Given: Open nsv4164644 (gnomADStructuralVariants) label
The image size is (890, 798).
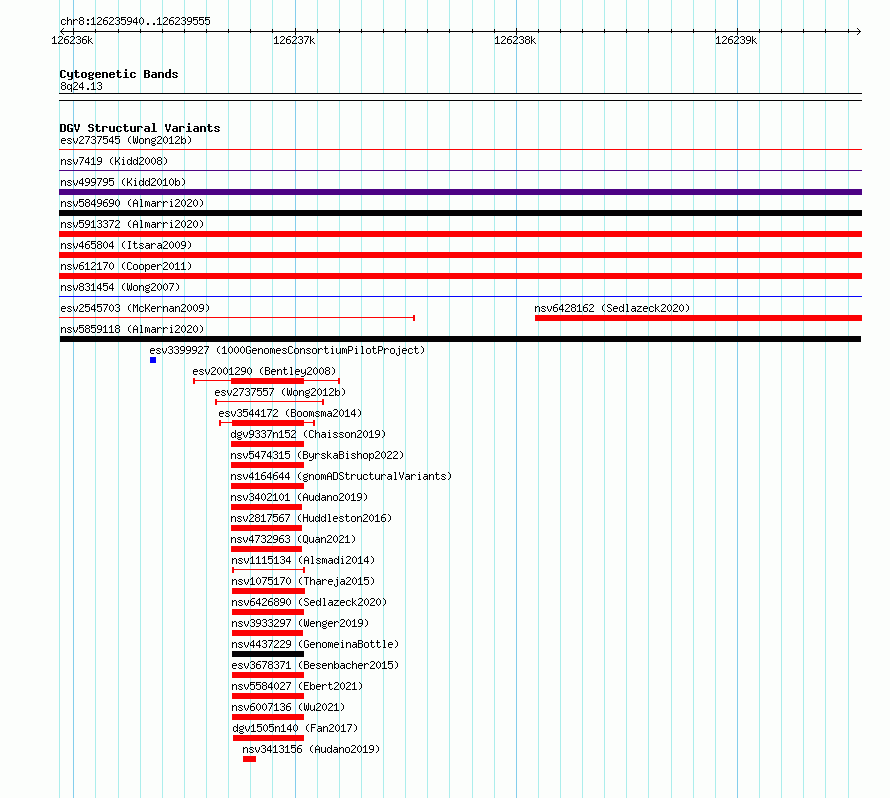Looking at the screenshot, I should [x=341, y=476].
